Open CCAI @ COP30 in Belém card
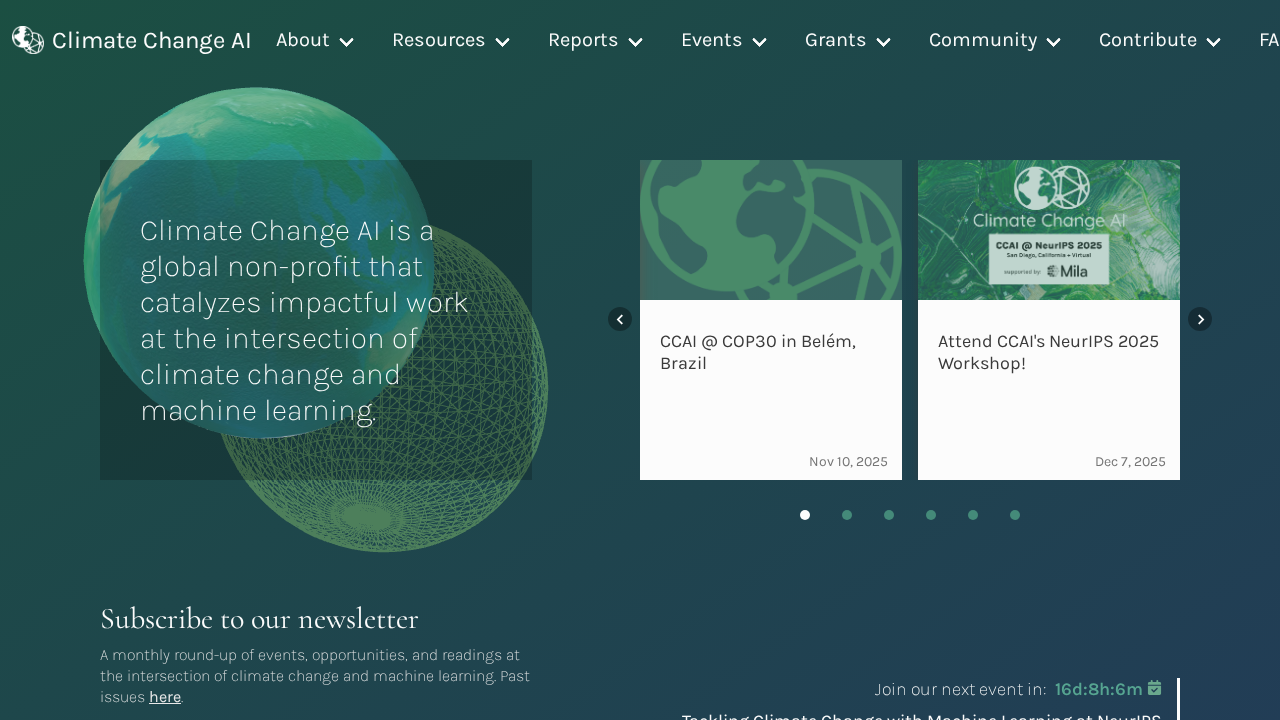Viewport: 1280px width, 720px height. [757, 352]
